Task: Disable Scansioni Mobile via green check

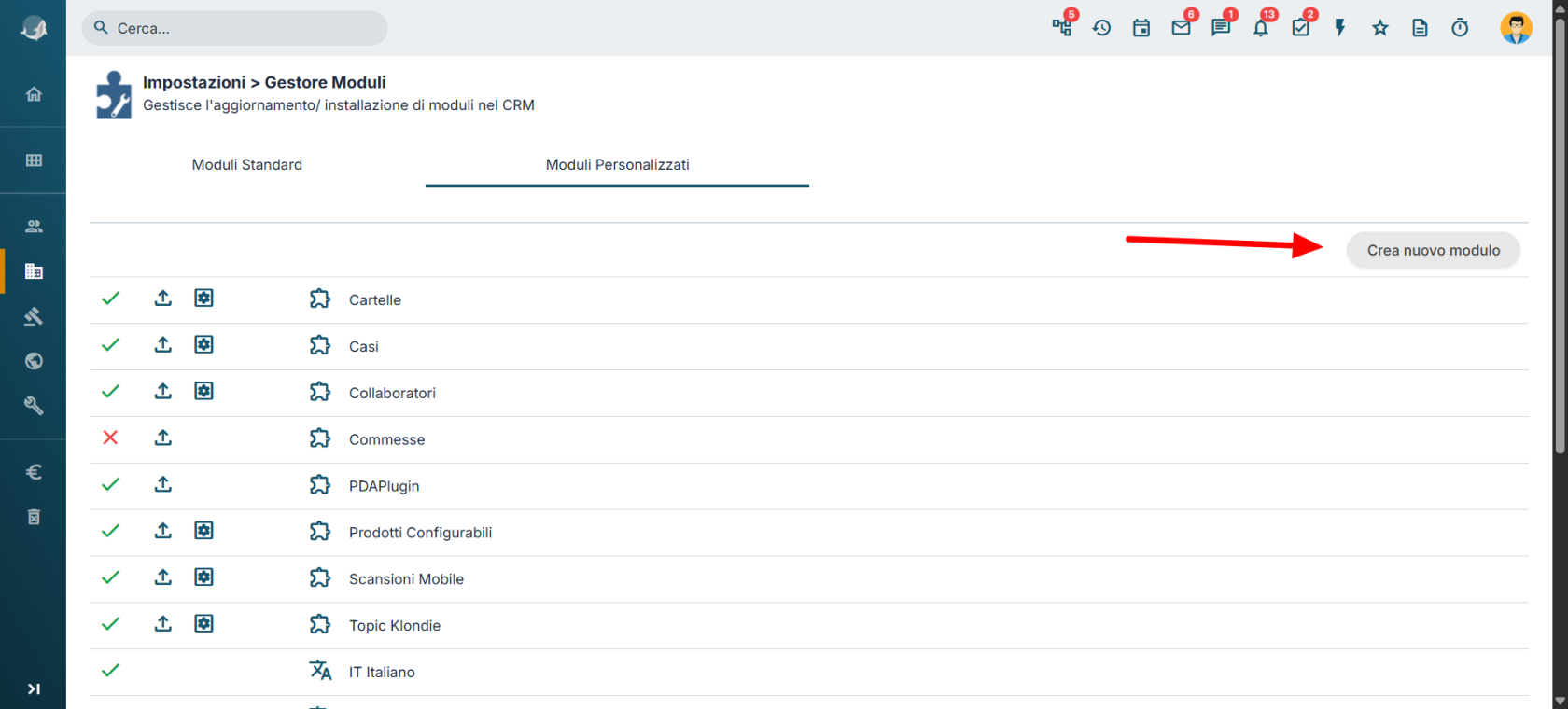Action: pos(110,577)
